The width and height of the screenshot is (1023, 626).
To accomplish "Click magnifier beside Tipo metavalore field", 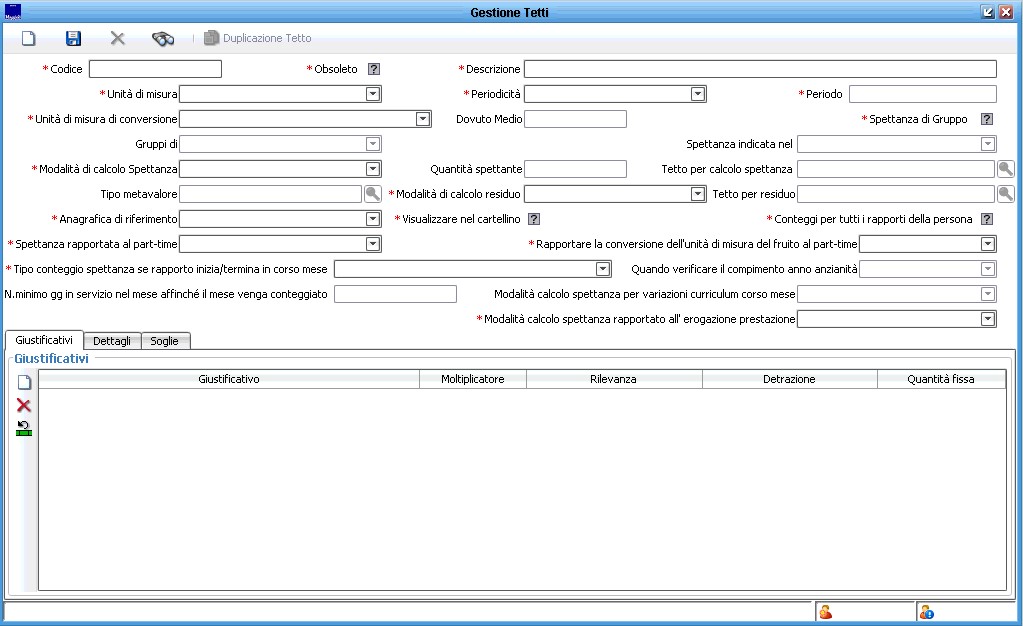I will coord(372,194).
